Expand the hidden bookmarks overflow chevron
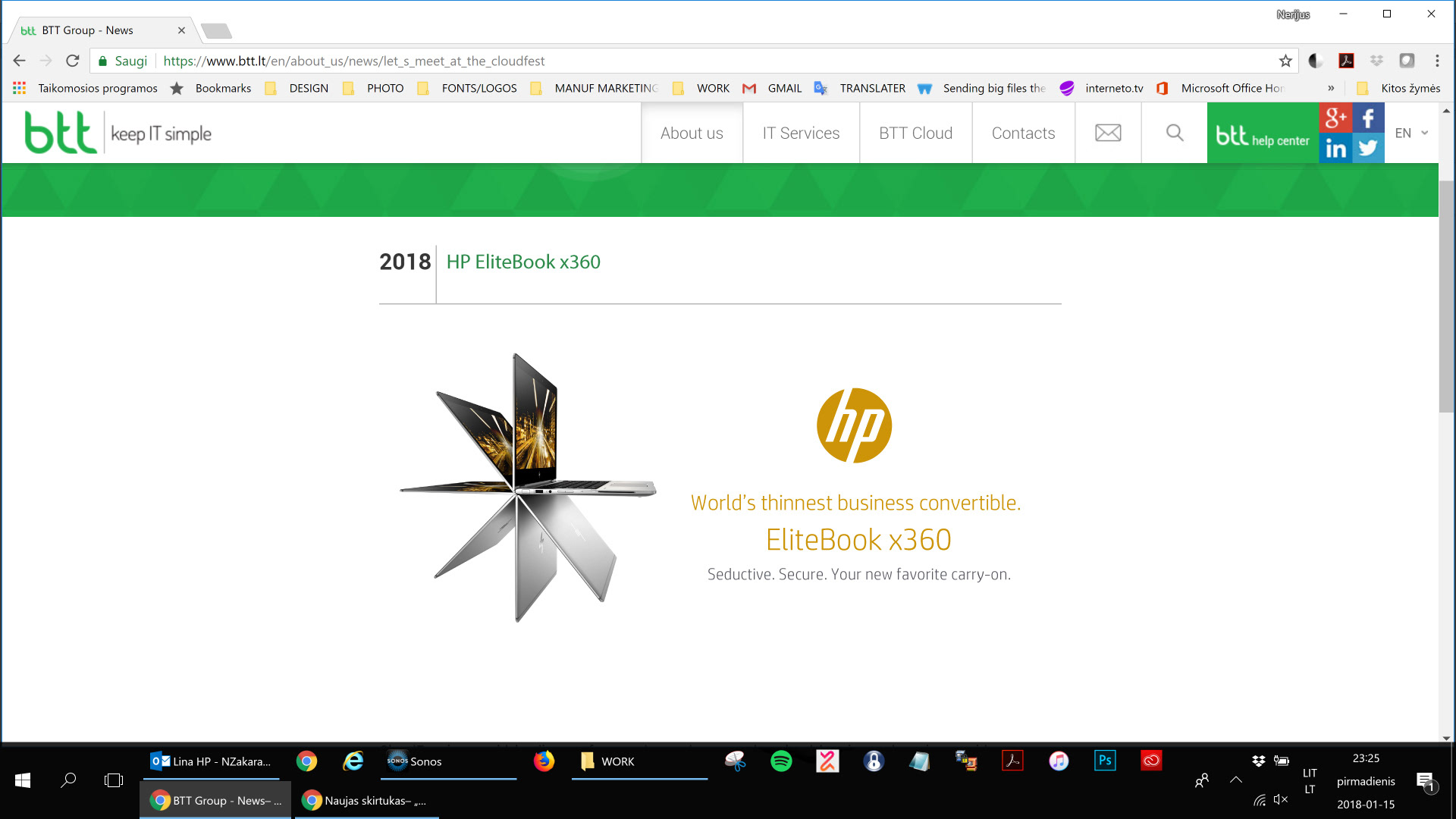The height and width of the screenshot is (819, 1456). point(1331,88)
